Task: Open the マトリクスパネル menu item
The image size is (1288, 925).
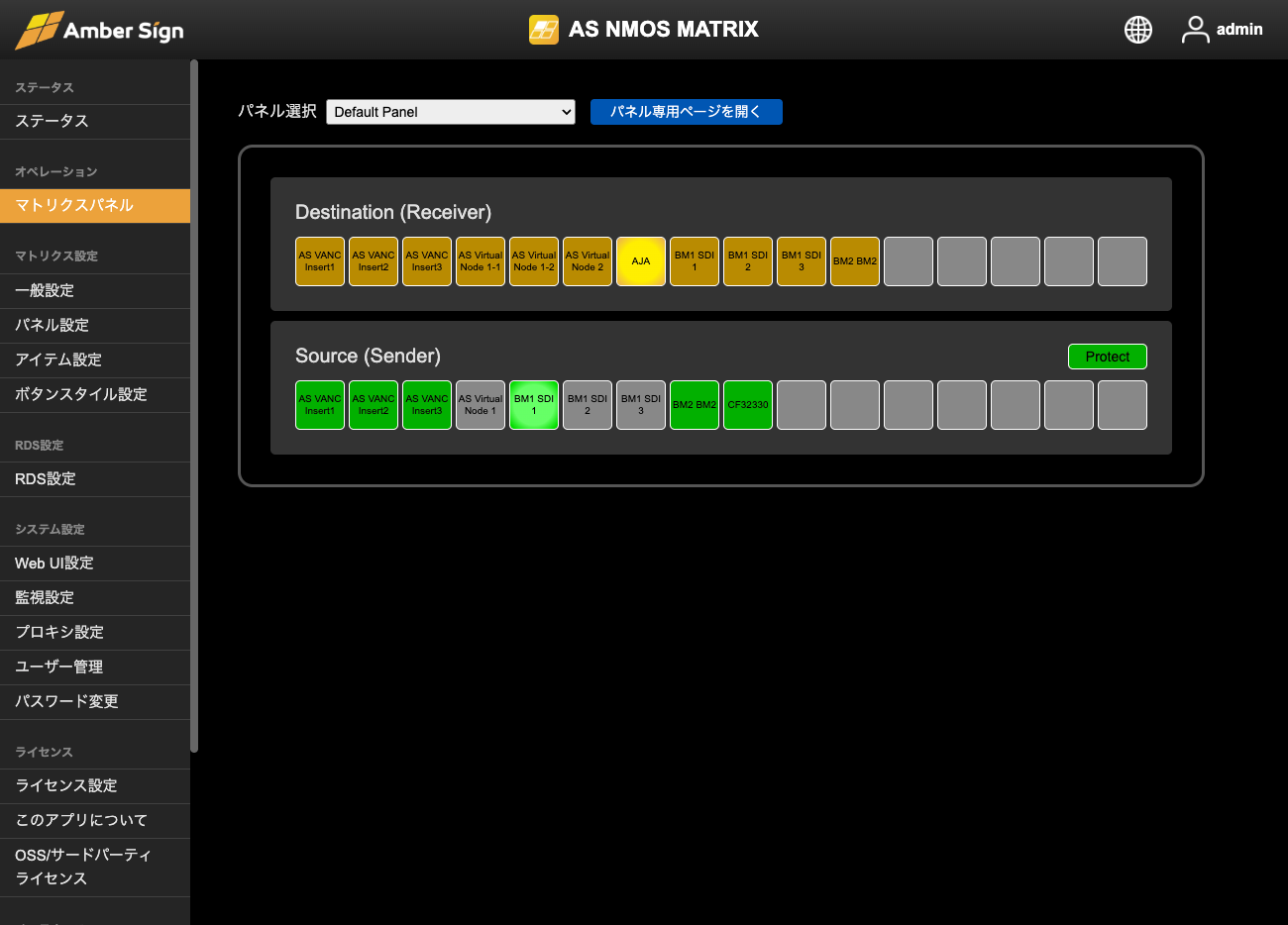Action: pos(95,206)
